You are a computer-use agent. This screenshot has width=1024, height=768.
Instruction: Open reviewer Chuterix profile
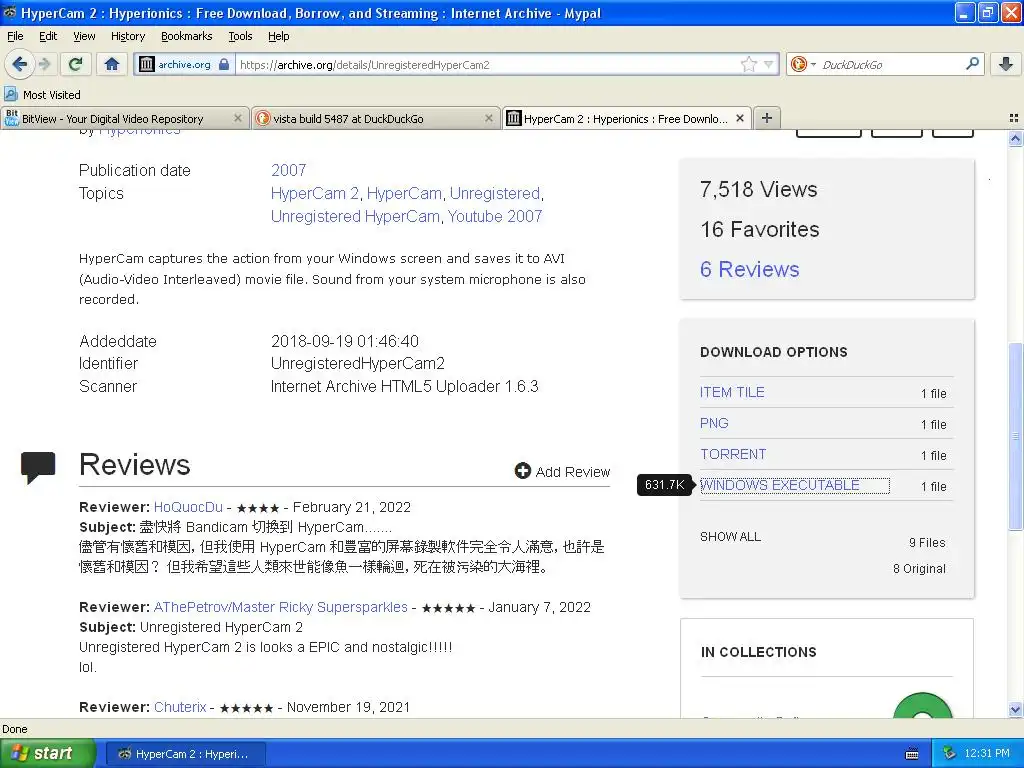(x=180, y=707)
